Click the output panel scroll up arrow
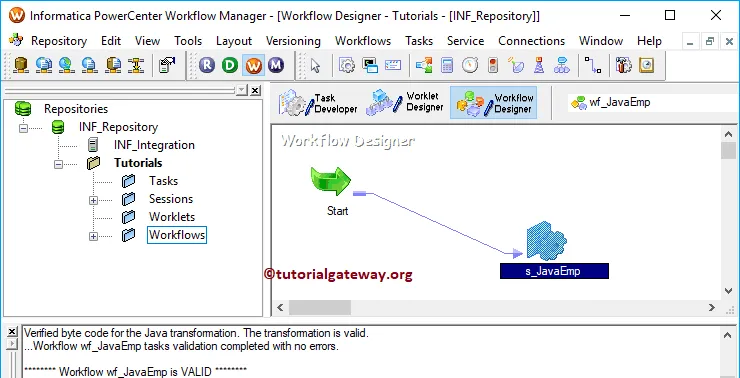 [x=728, y=334]
